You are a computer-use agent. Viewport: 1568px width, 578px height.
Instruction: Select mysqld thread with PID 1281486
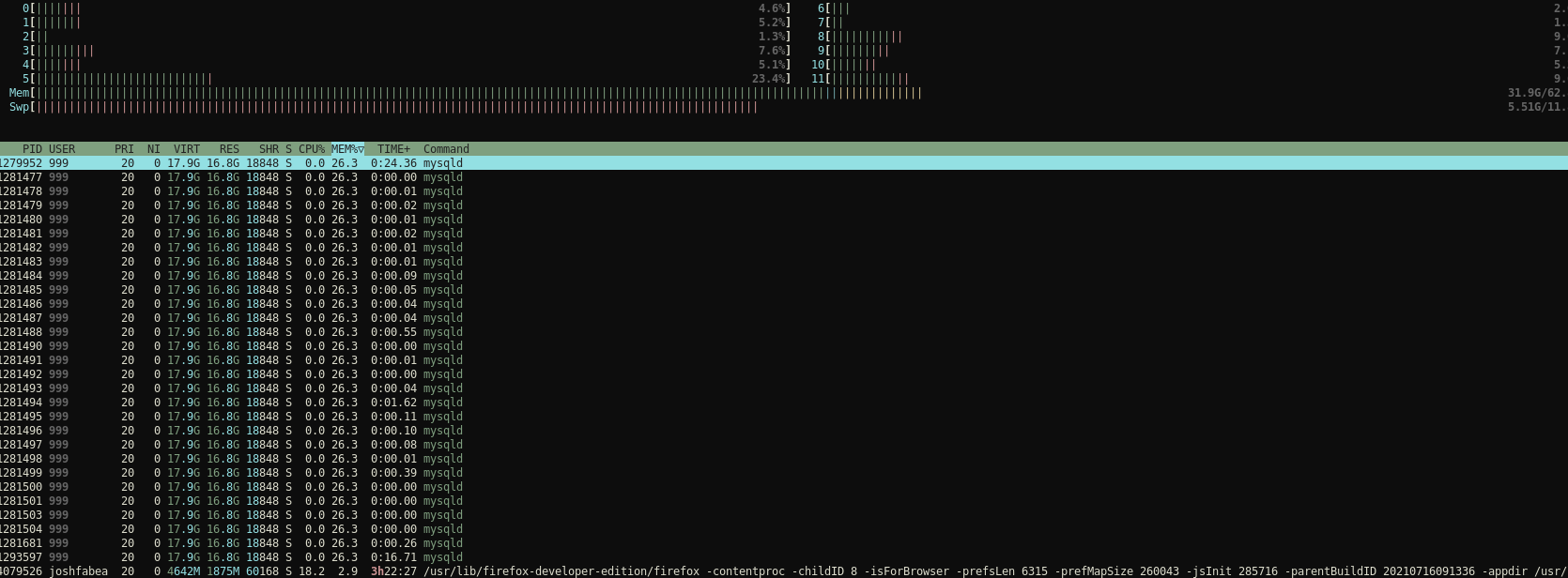[784, 304]
